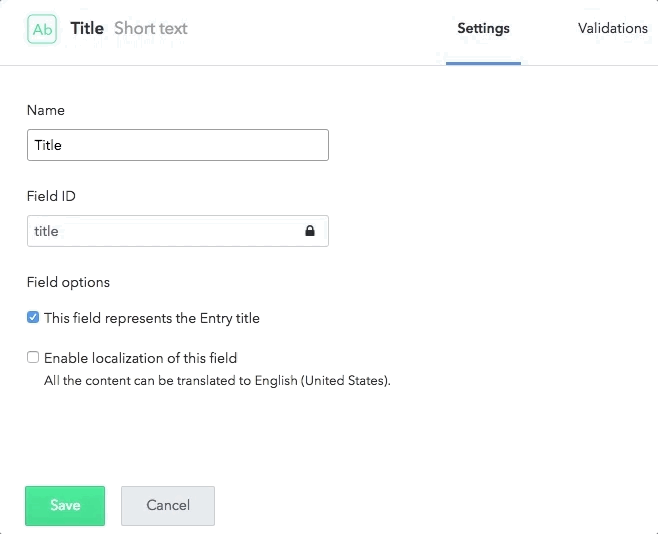
Task: Enable the localization checkbox
Action: pyautogui.click(x=33, y=357)
